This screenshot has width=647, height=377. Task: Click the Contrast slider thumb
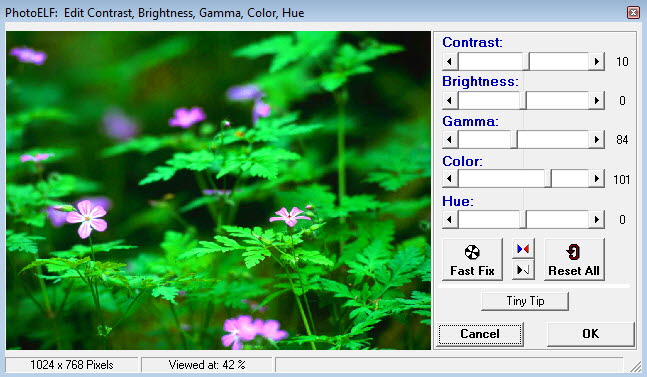coord(526,61)
